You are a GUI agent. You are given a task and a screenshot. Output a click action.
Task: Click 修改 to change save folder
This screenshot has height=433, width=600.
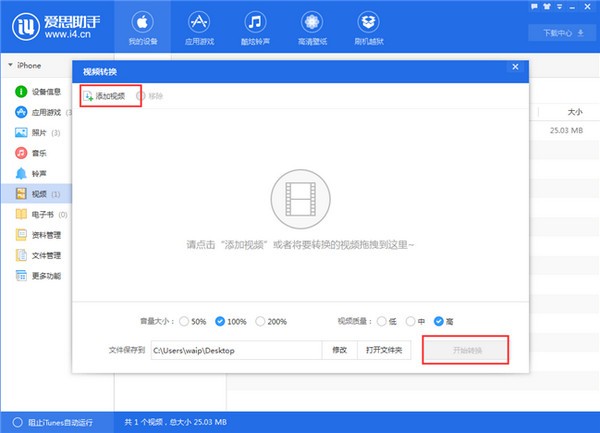[x=339, y=350]
